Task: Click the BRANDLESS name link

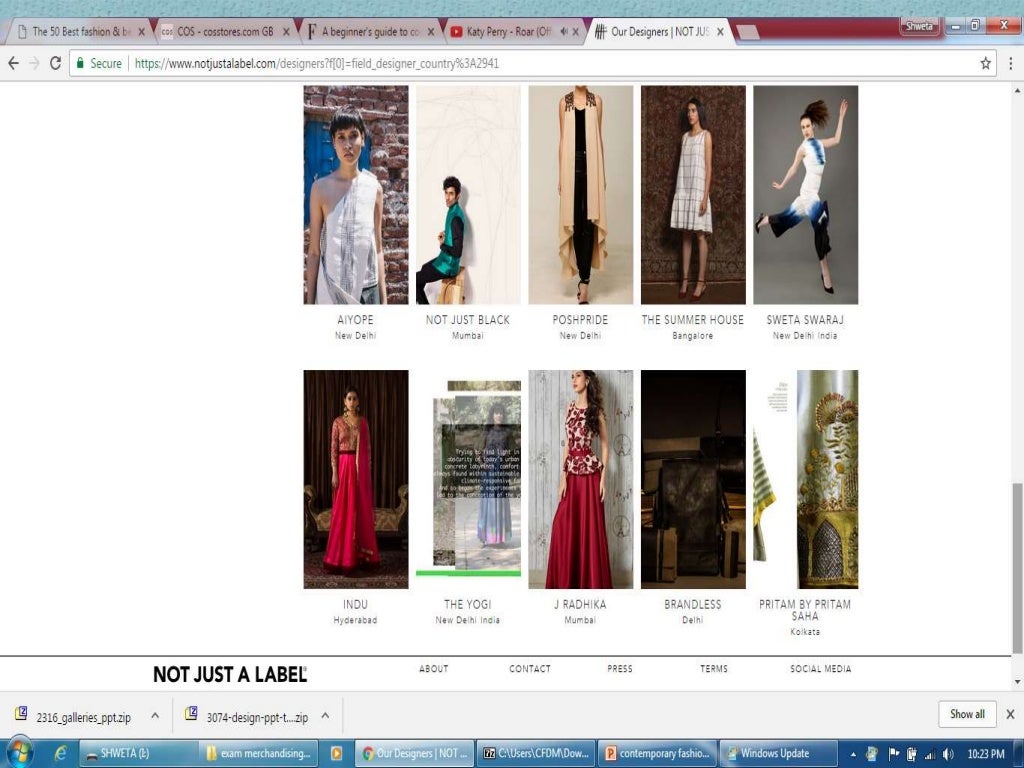Action: click(x=692, y=605)
